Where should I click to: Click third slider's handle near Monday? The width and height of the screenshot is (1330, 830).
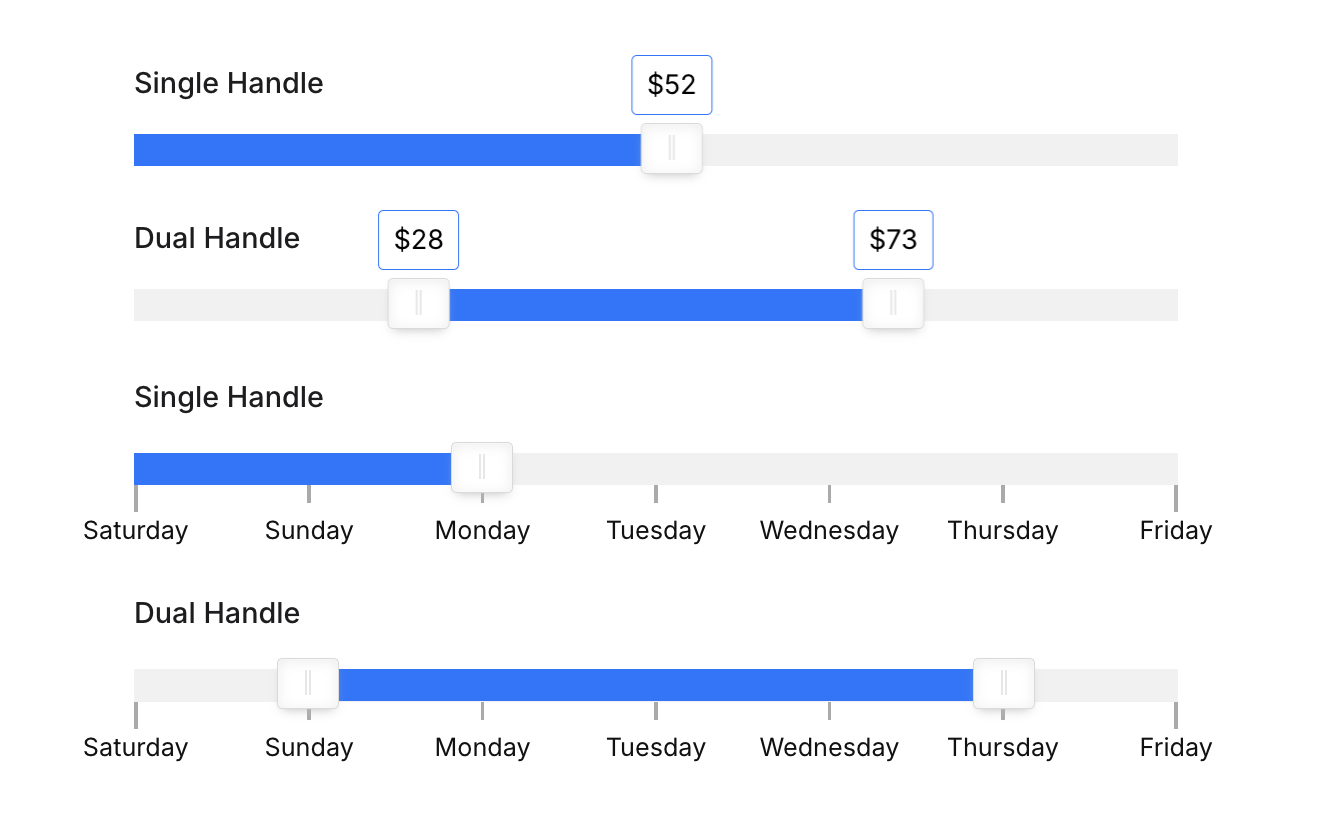(x=482, y=468)
